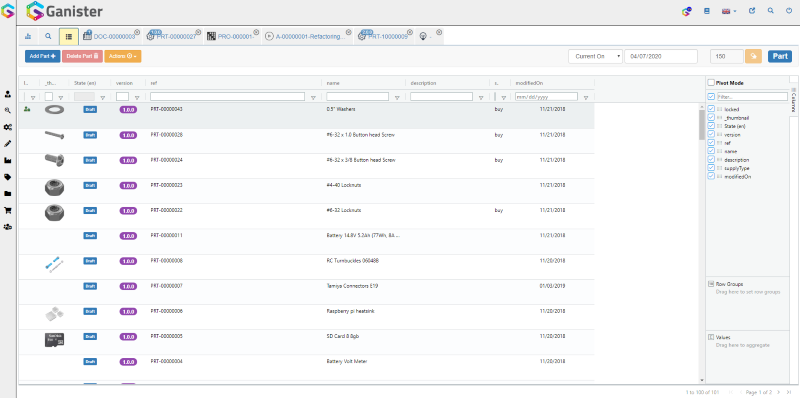This screenshot has width=800, height=398.
Task: Uncheck the State (en) column checkbox
Action: [711, 126]
